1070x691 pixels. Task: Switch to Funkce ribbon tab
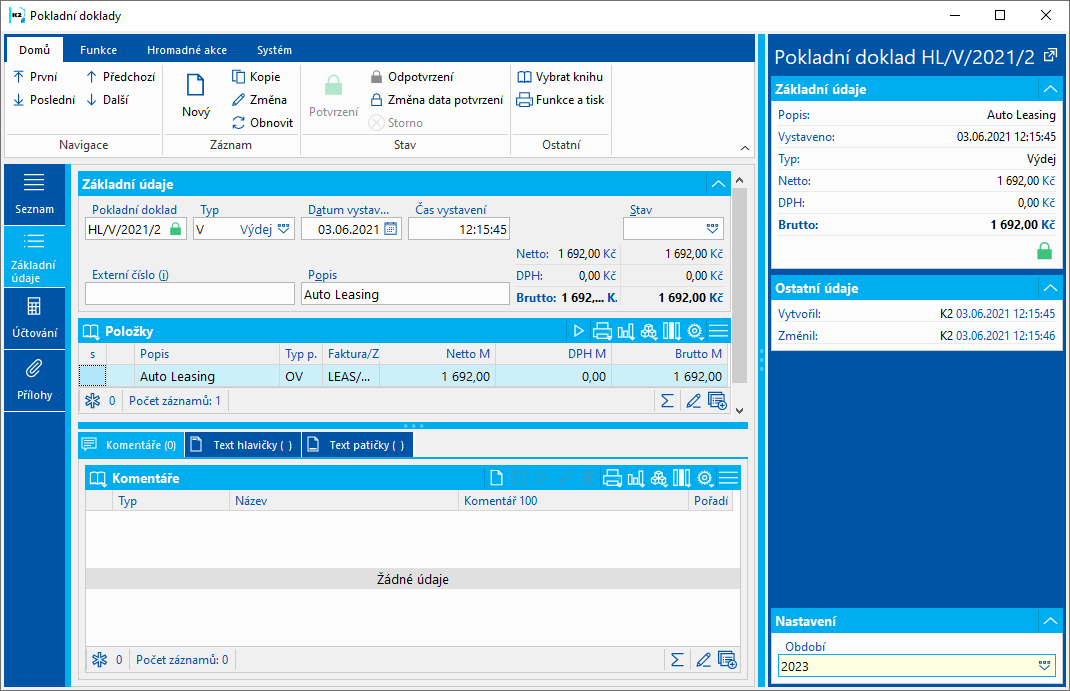click(x=98, y=50)
